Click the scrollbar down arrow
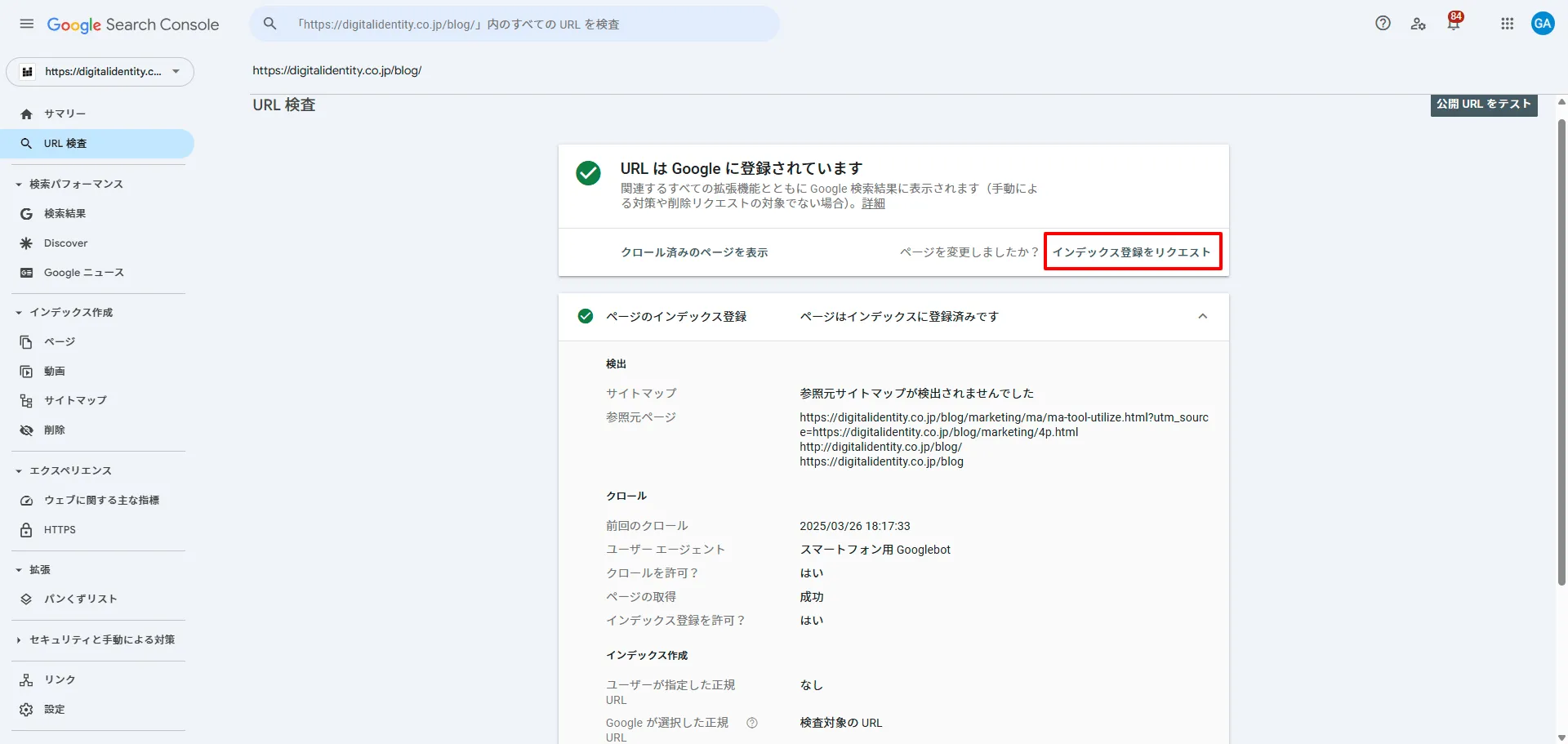This screenshot has width=1568, height=744. tap(1561, 737)
